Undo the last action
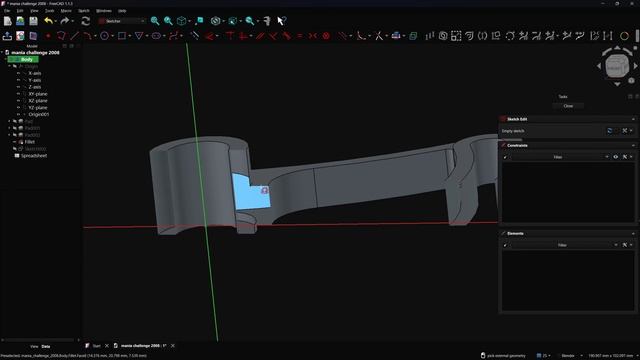 click(x=49, y=21)
